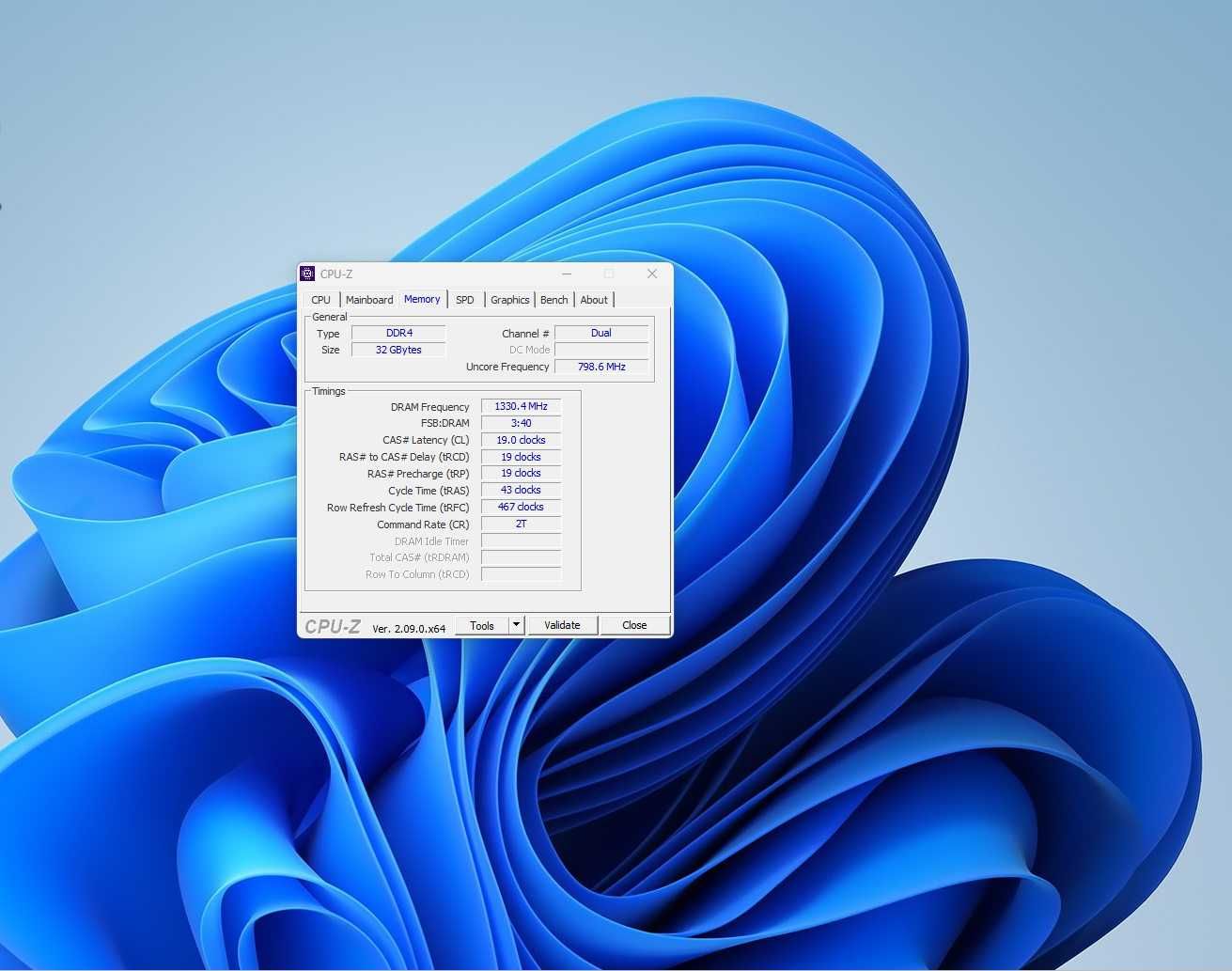Minimize the CPU-Z window

point(567,274)
